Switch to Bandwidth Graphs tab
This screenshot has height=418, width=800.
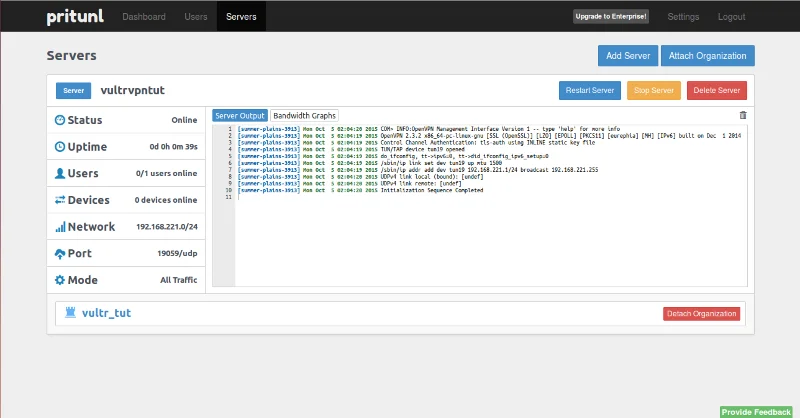click(x=304, y=116)
